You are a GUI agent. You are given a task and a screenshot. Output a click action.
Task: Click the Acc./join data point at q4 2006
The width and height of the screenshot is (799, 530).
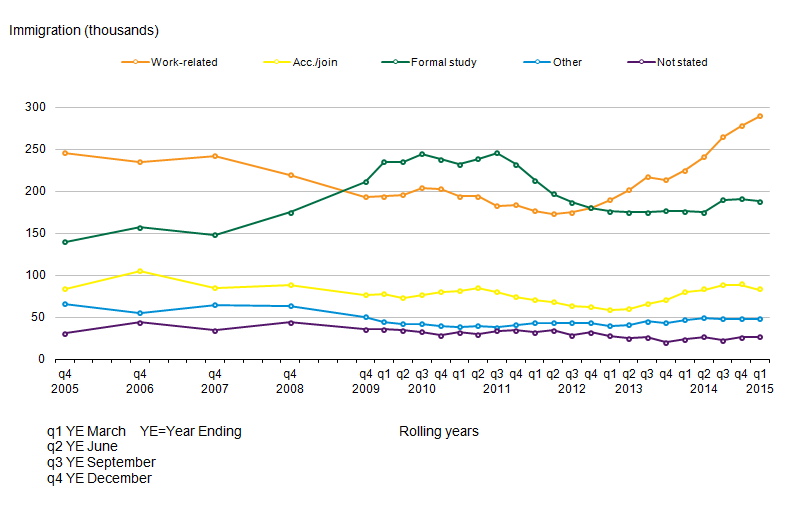(x=140, y=271)
